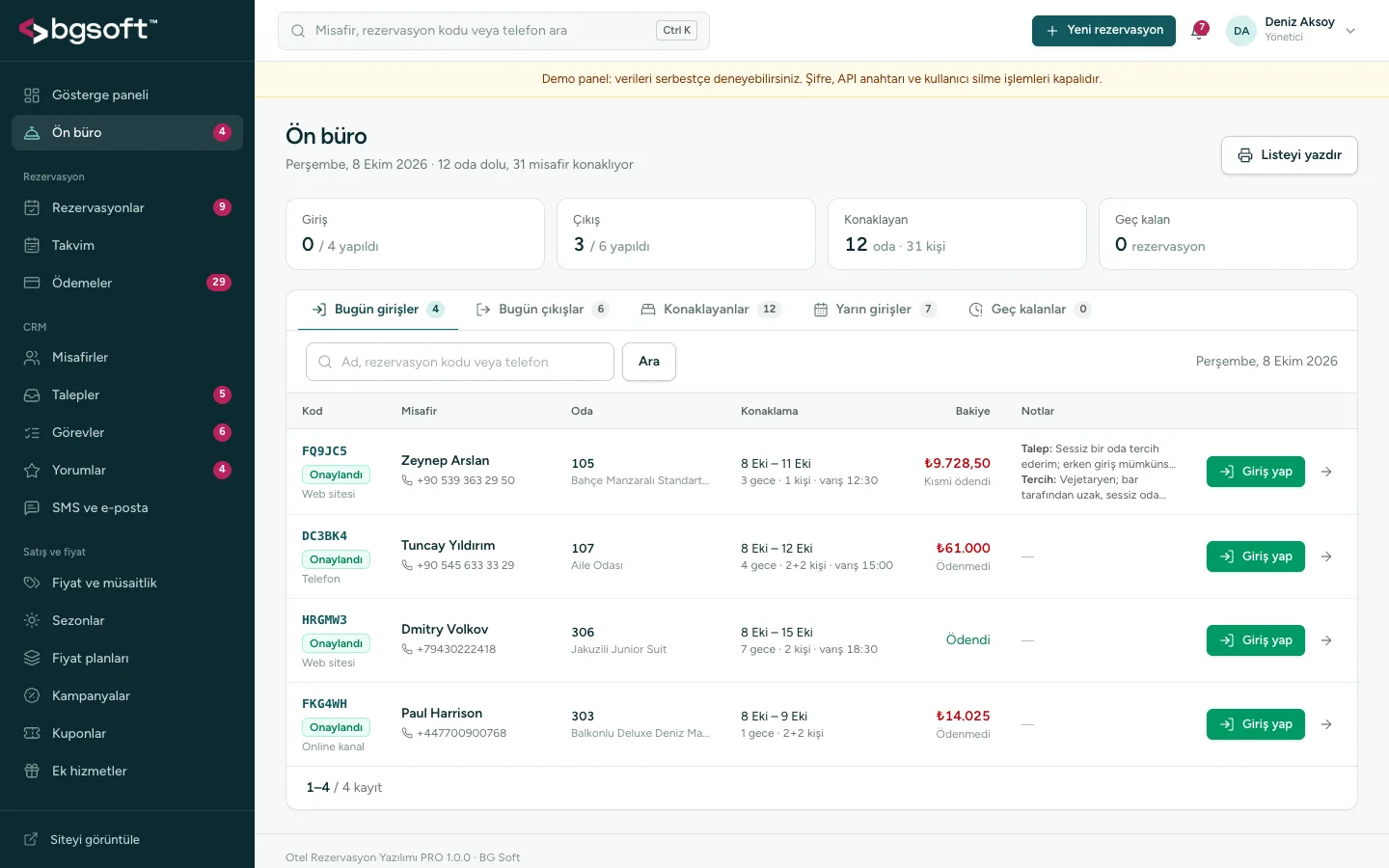Check in Dmitry Volkov with Giriş yap
Viewport: 1389px width, 868px height.
tap(1256, 640)
